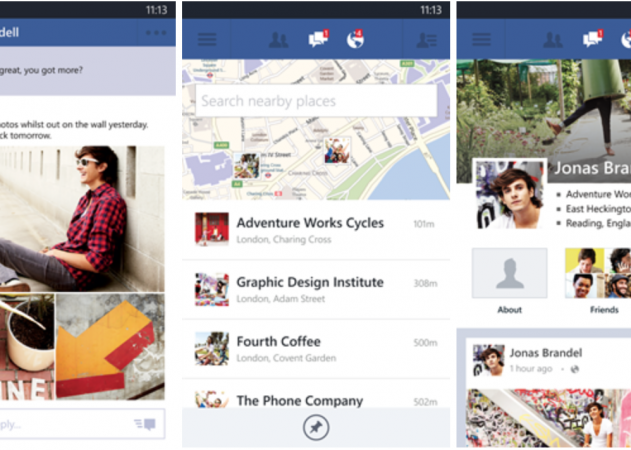Open three-dots more menu in message header
631x450 pixels.
[156, 33]
